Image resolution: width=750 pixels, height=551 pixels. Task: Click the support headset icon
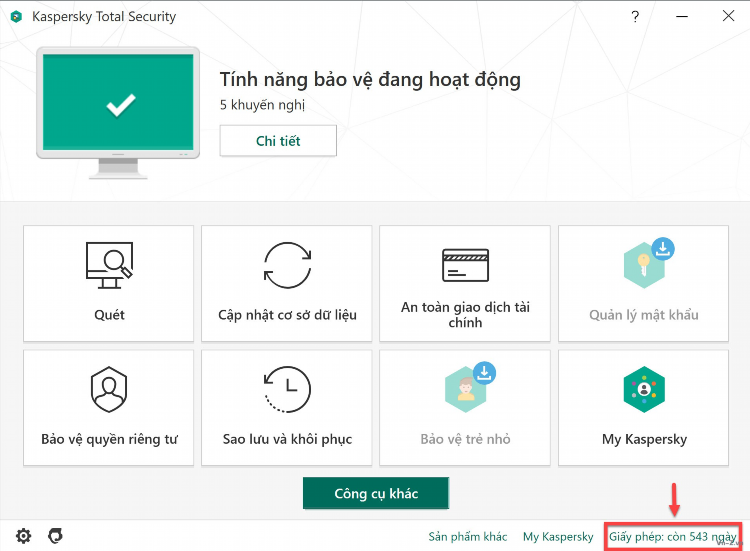pos(55,536)
